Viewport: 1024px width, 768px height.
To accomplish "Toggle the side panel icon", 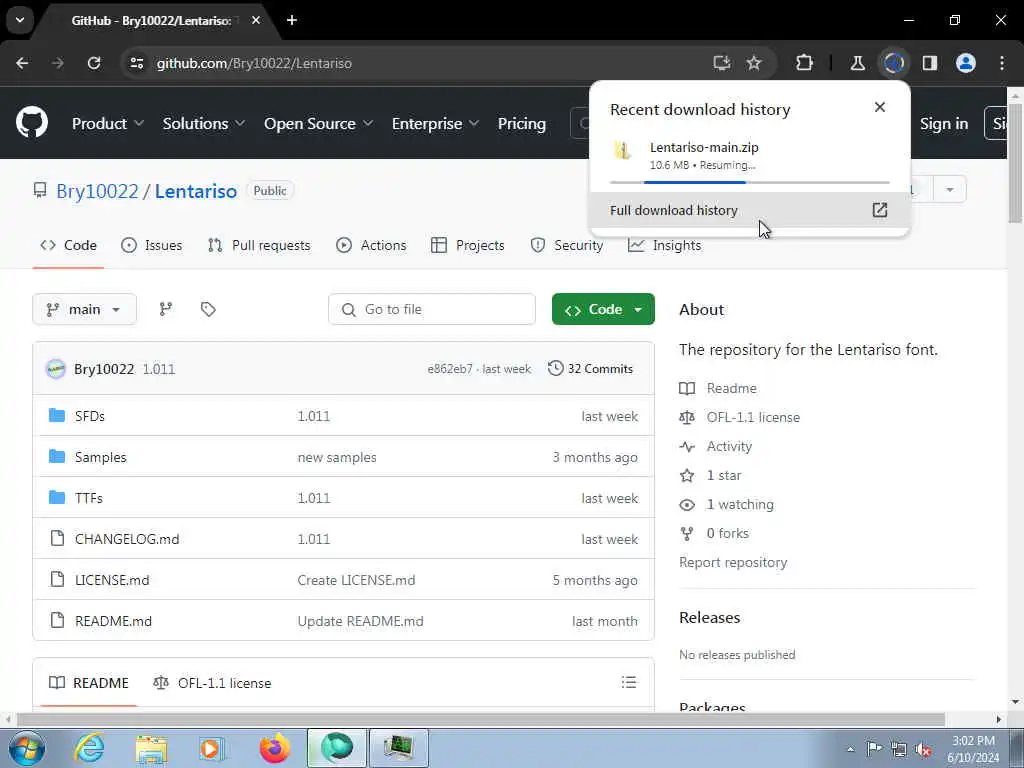I will (x=930, y=63).
